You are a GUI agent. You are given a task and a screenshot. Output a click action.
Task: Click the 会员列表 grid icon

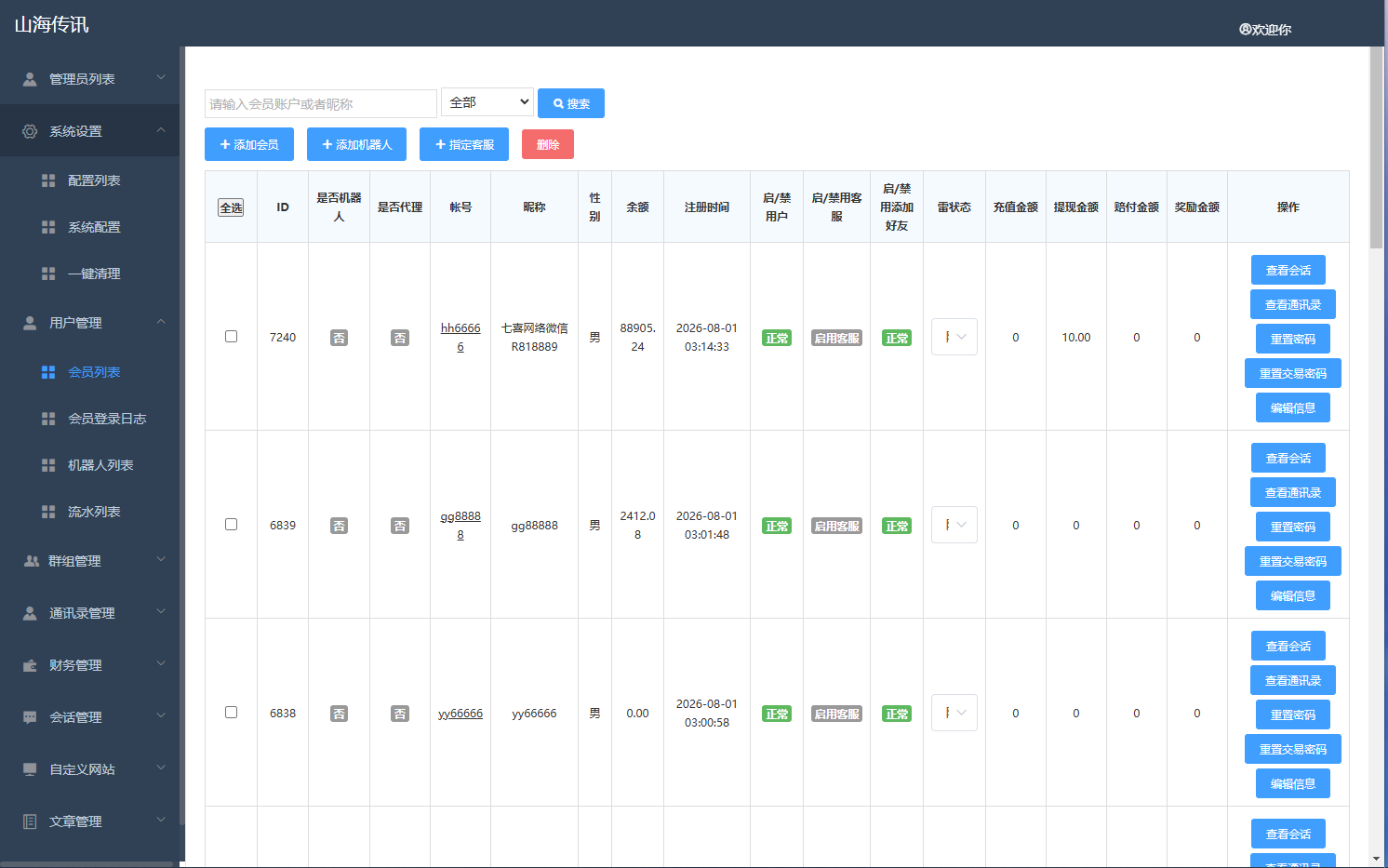tap(48, 372)
